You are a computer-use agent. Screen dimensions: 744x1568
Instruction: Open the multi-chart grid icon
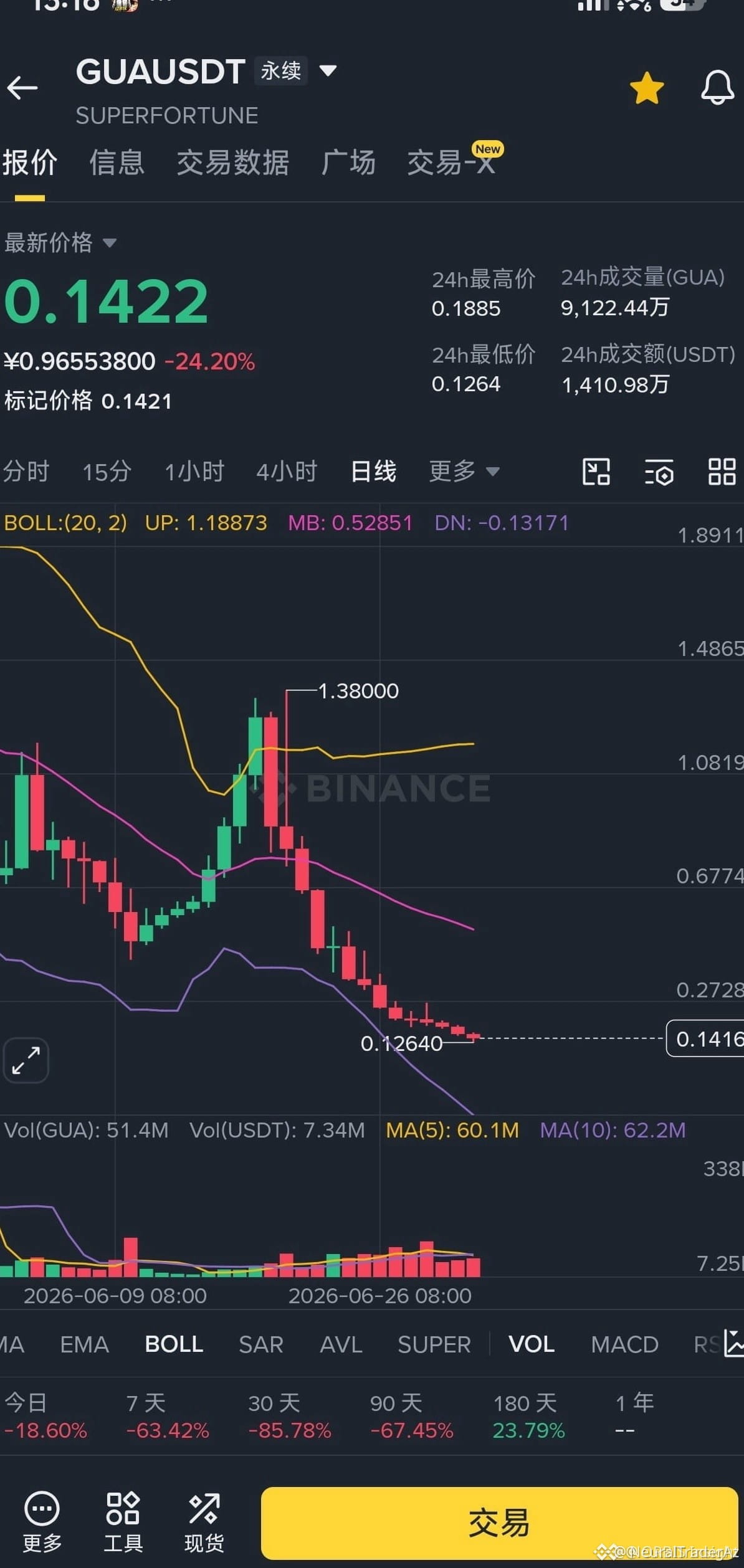coord(722,472)
